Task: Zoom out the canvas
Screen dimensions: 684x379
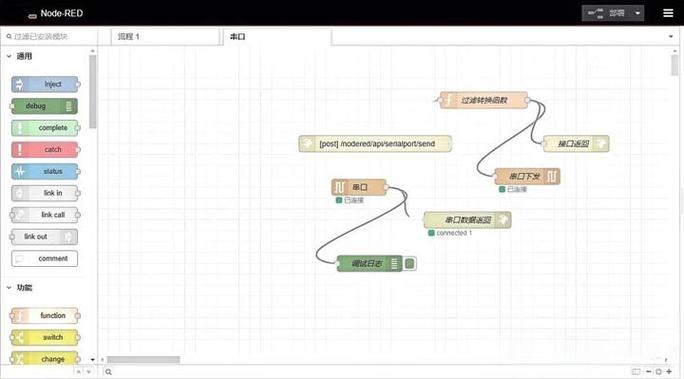Action: [649, 372]
